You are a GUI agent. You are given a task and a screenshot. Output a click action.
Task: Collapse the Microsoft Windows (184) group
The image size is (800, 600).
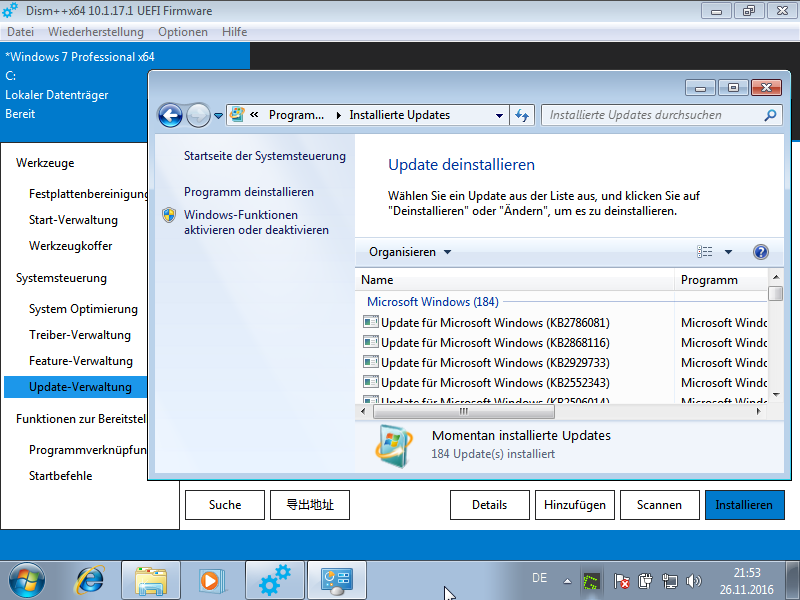tap(433, 302)
